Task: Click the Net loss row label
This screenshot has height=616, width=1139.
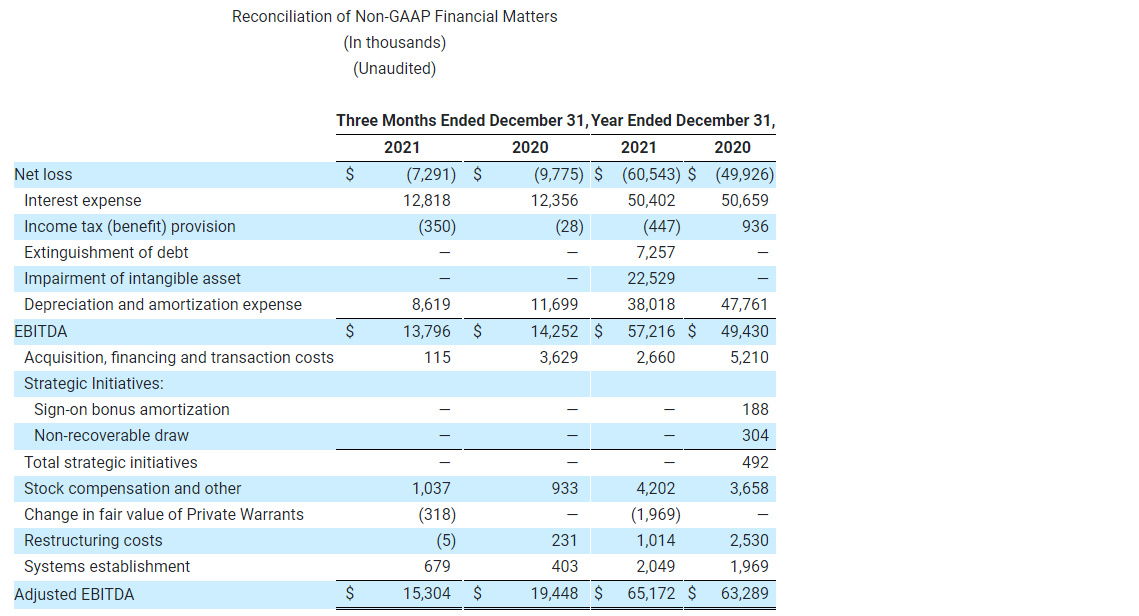Action: point(43,174)
